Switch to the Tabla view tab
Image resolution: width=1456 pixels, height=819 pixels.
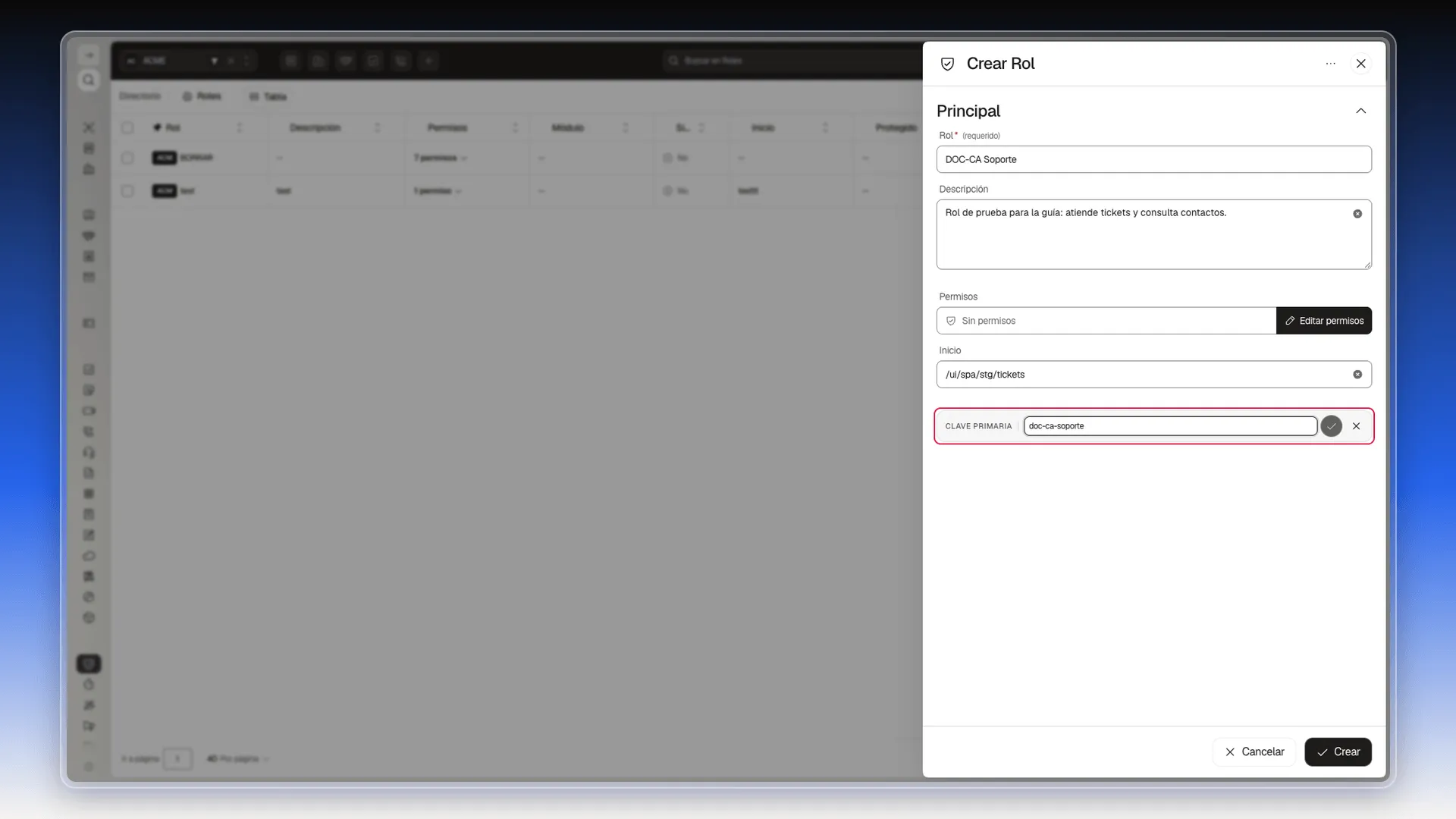point(268,97)
